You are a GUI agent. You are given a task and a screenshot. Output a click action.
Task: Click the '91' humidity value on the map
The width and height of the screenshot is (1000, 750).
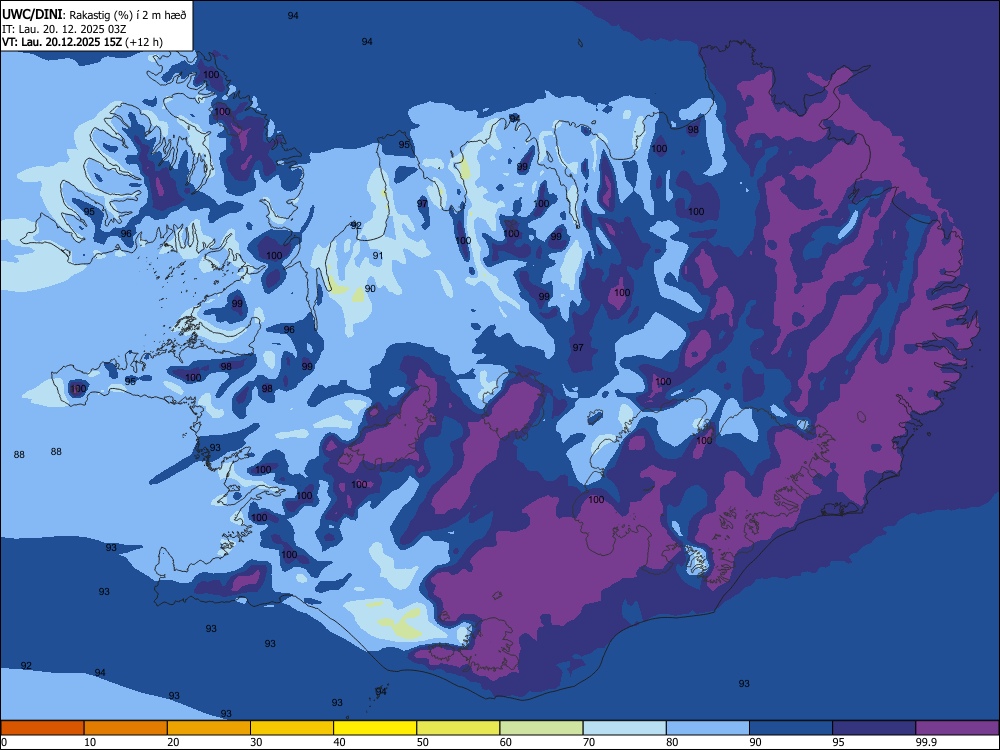[x=378, y=256]
